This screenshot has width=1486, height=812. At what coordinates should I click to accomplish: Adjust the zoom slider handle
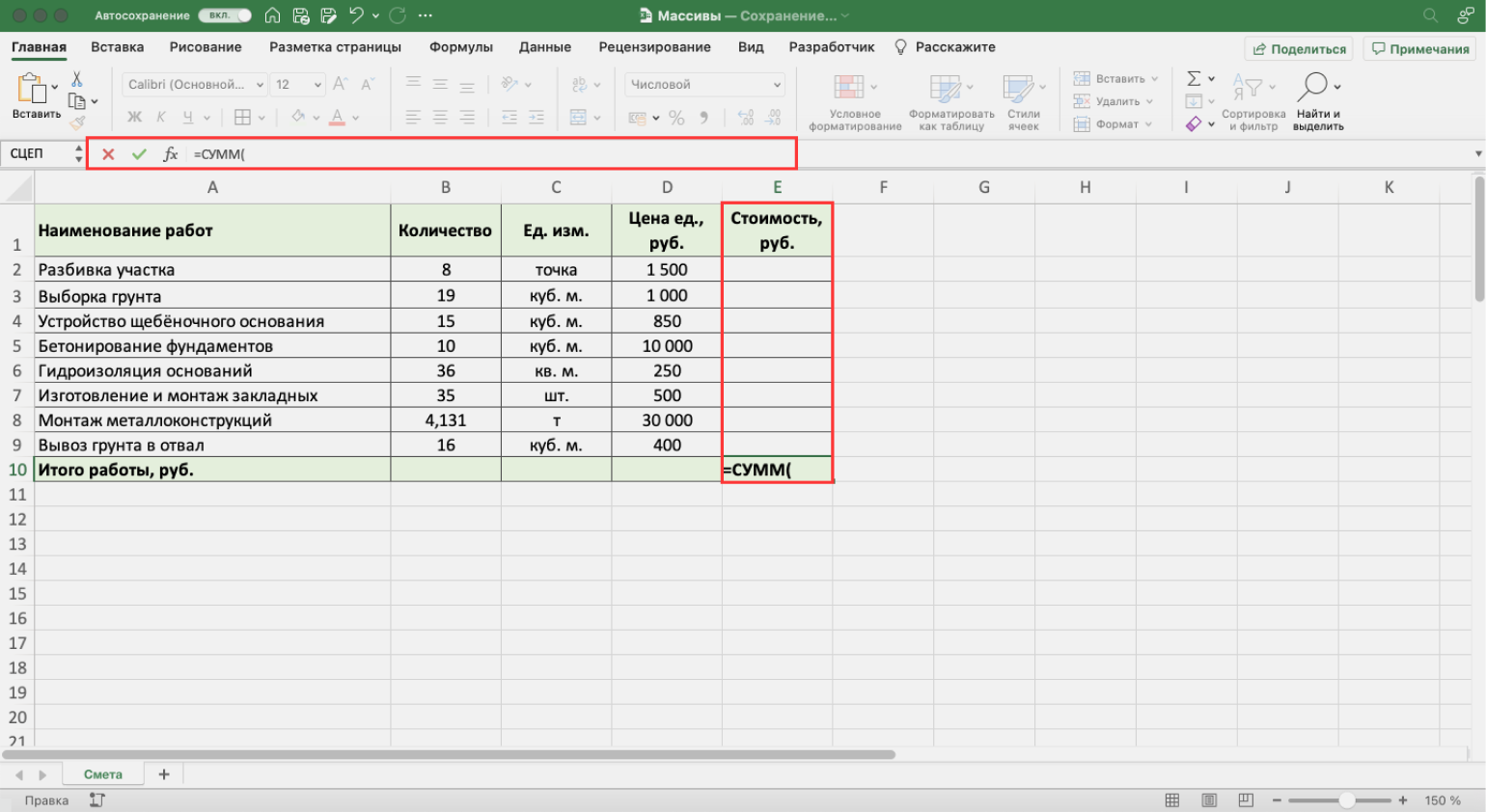(x=1346, y=800)
